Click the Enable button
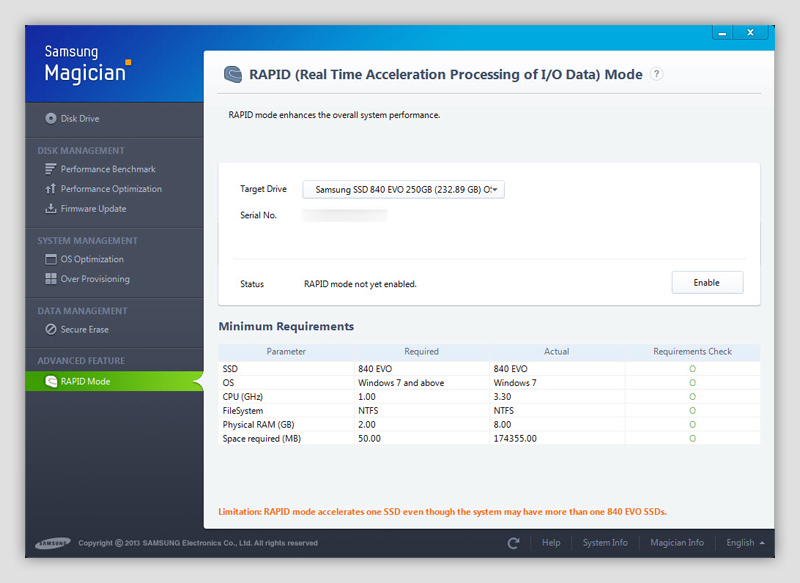The image size is (800, 583). pos(707,283)
